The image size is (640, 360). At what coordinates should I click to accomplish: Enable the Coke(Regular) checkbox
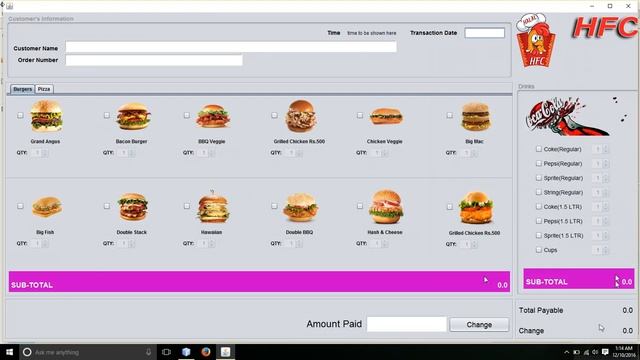539,149
